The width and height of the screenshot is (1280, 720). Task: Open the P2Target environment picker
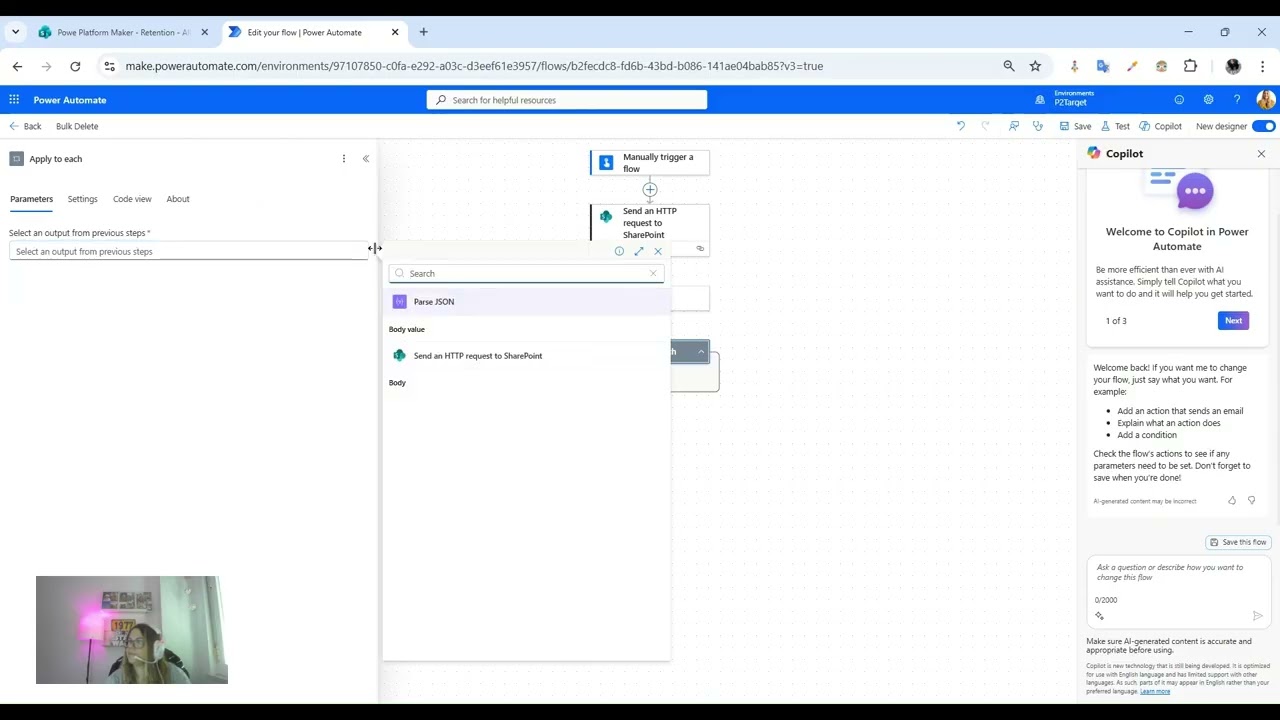pos(1066,99)
